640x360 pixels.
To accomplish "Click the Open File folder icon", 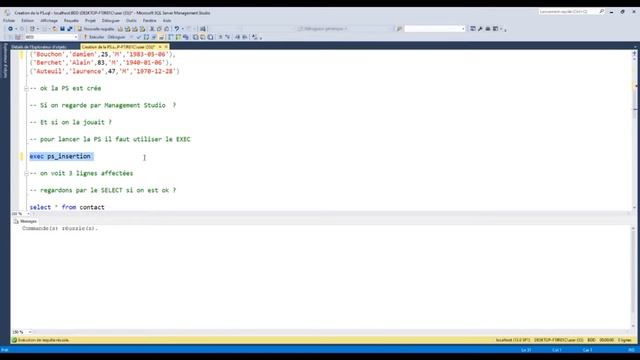I will 55,29.
